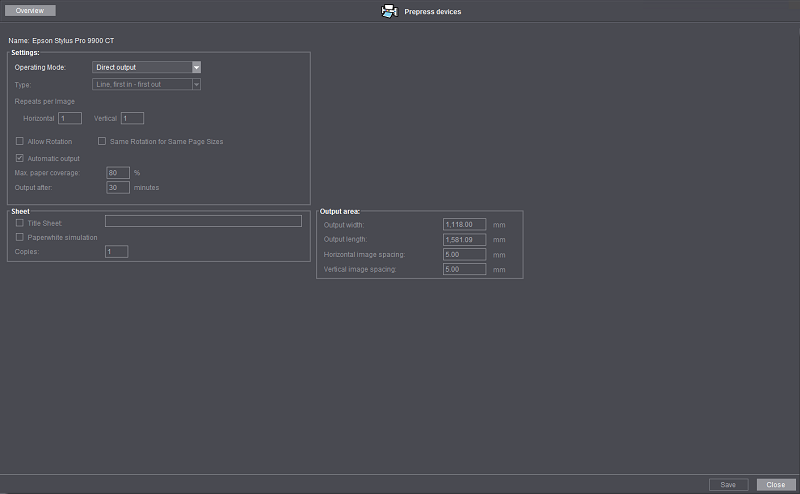Click the Horizontal repeats field
Image resolution: width=800 pixels, height=494 pixels.
[70, 119]
